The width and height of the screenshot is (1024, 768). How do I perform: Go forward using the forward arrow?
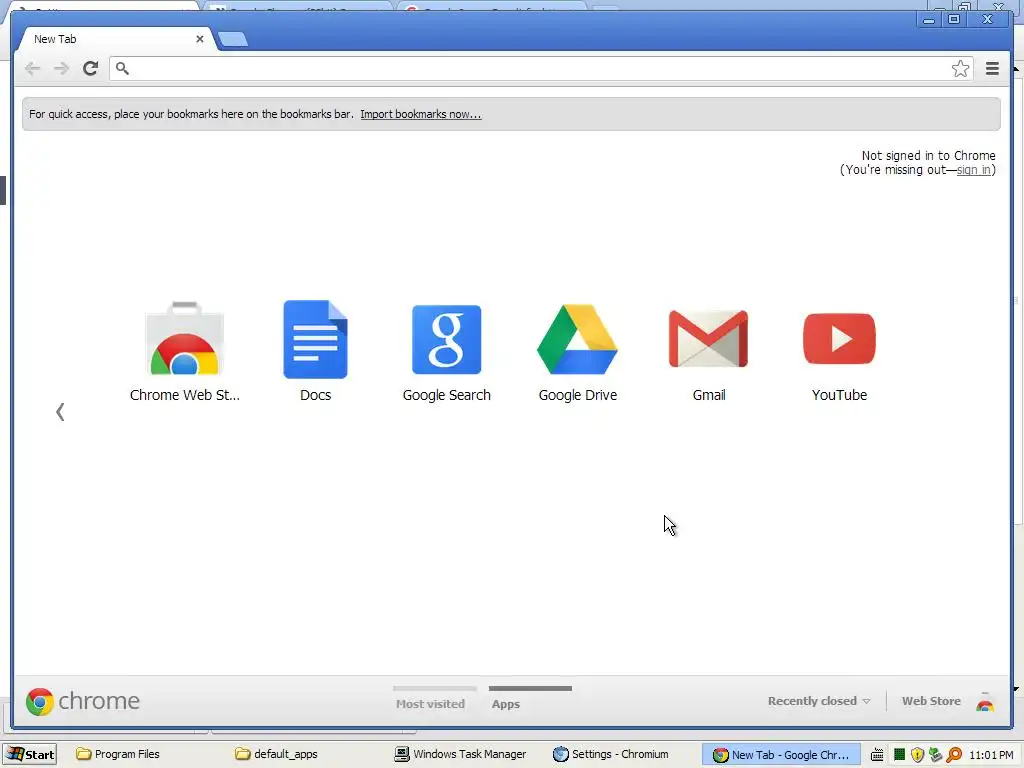tap(61, 69)
